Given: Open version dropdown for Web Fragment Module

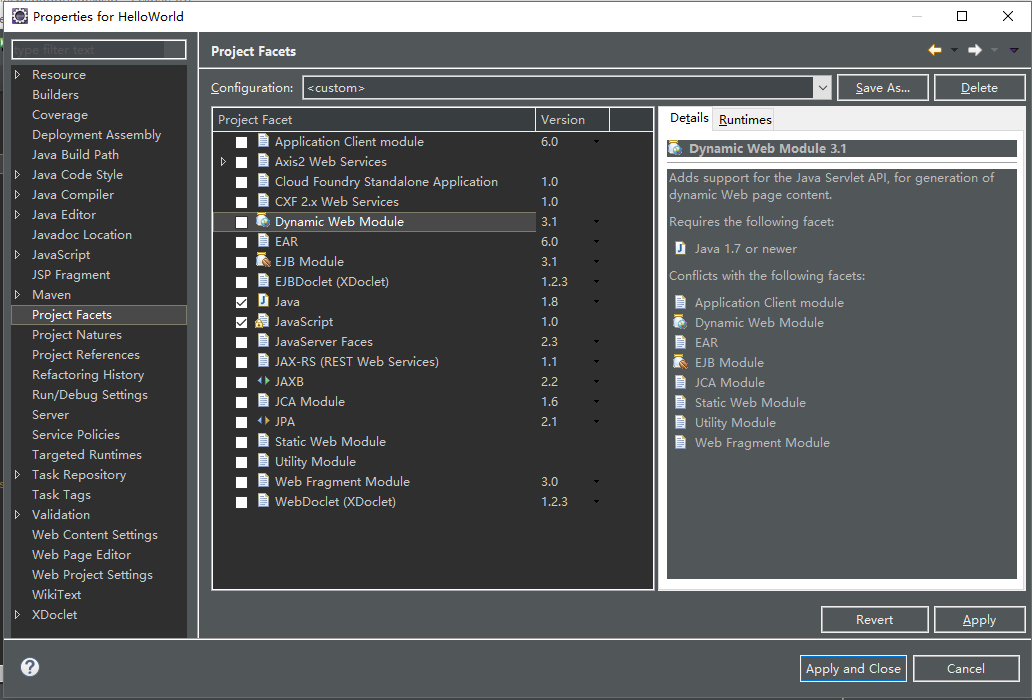Looking at the screenshot, I should click(x=596, y=482).
